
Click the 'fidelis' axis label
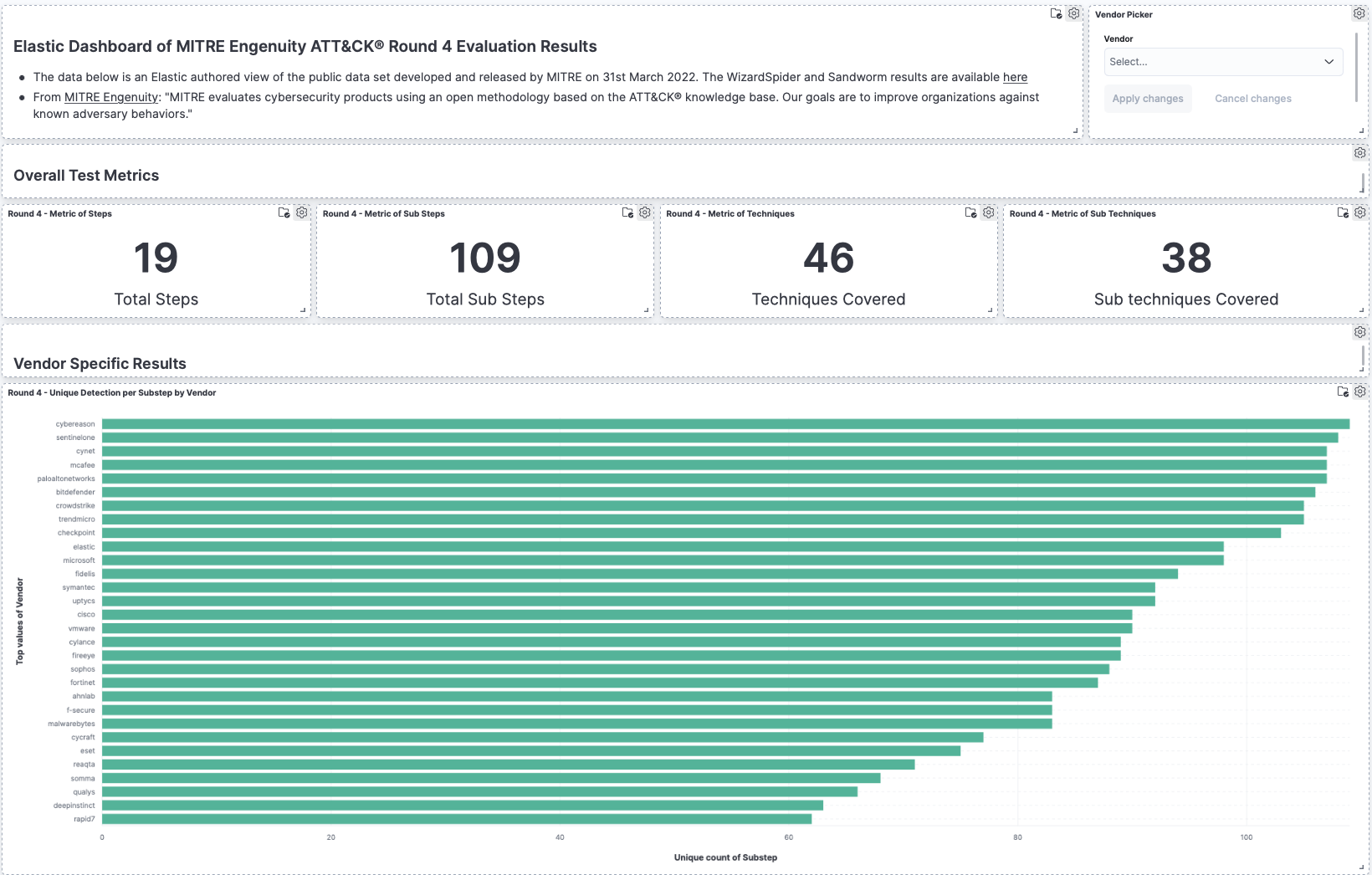point(85,574)
